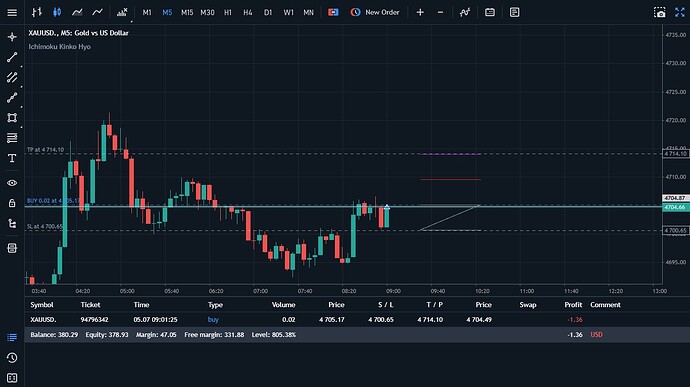Click the BUY 0.02 order line label
This screenshot has height=387, width=690.
[53, 200]
